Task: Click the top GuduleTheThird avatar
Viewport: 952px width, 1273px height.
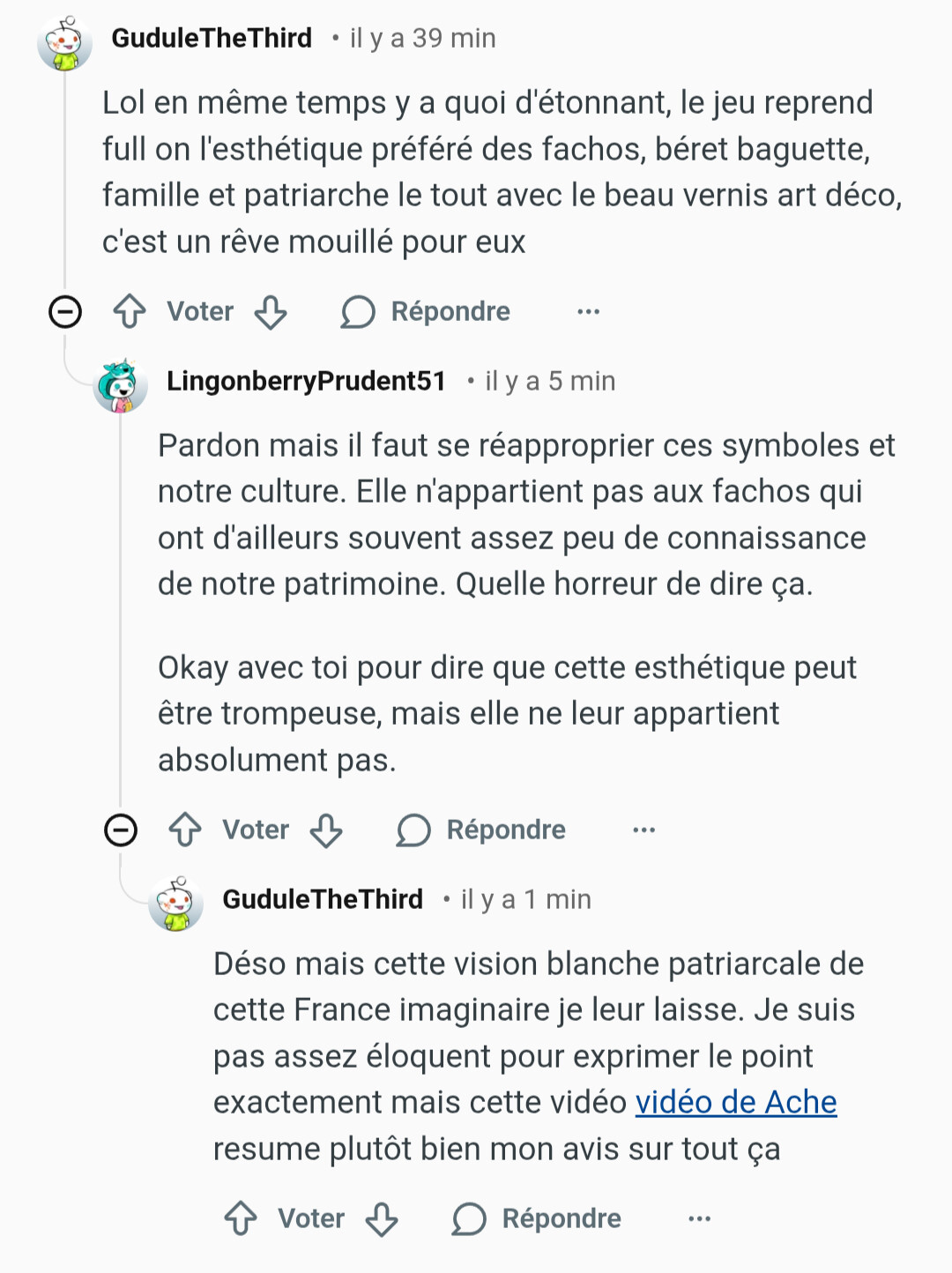Action: click(65, 42)
